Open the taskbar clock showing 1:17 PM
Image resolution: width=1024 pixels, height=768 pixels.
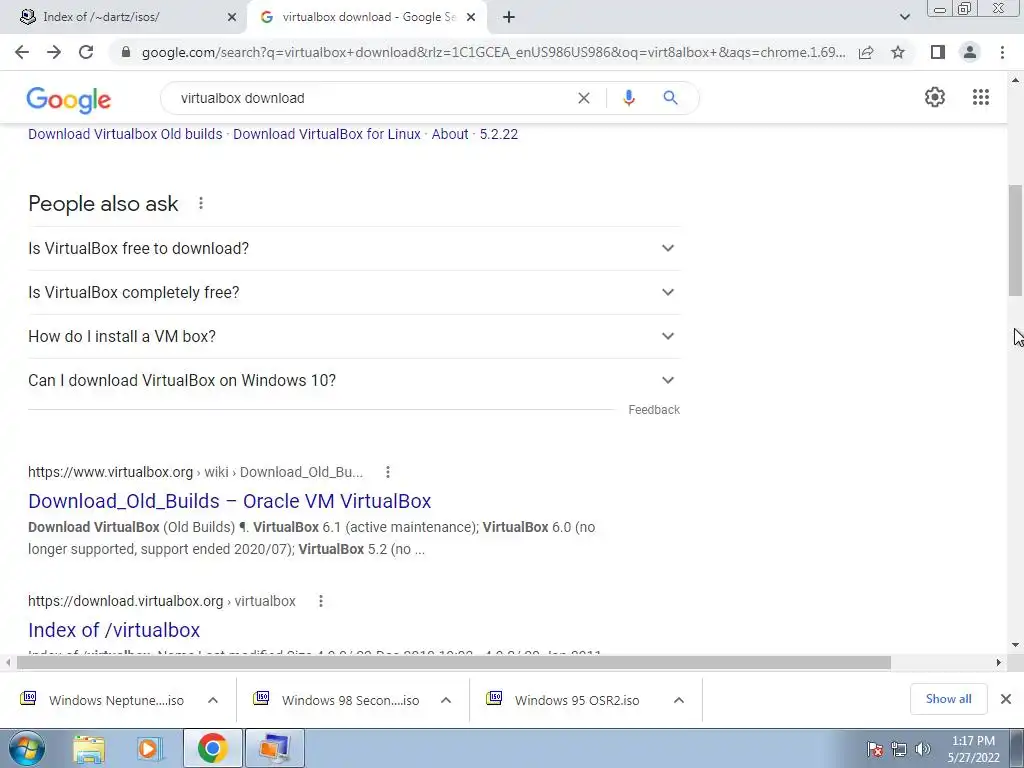pyautogui.click(x=973, y=749)
